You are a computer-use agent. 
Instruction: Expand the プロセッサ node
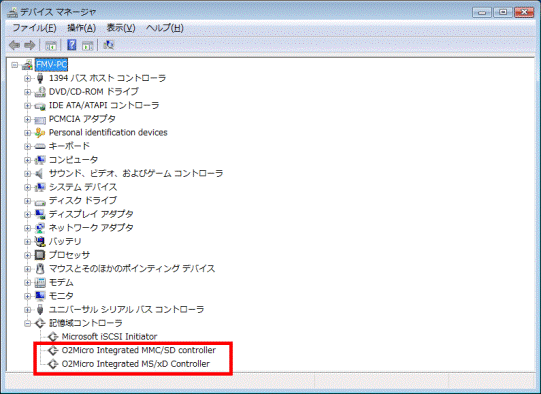27,255
